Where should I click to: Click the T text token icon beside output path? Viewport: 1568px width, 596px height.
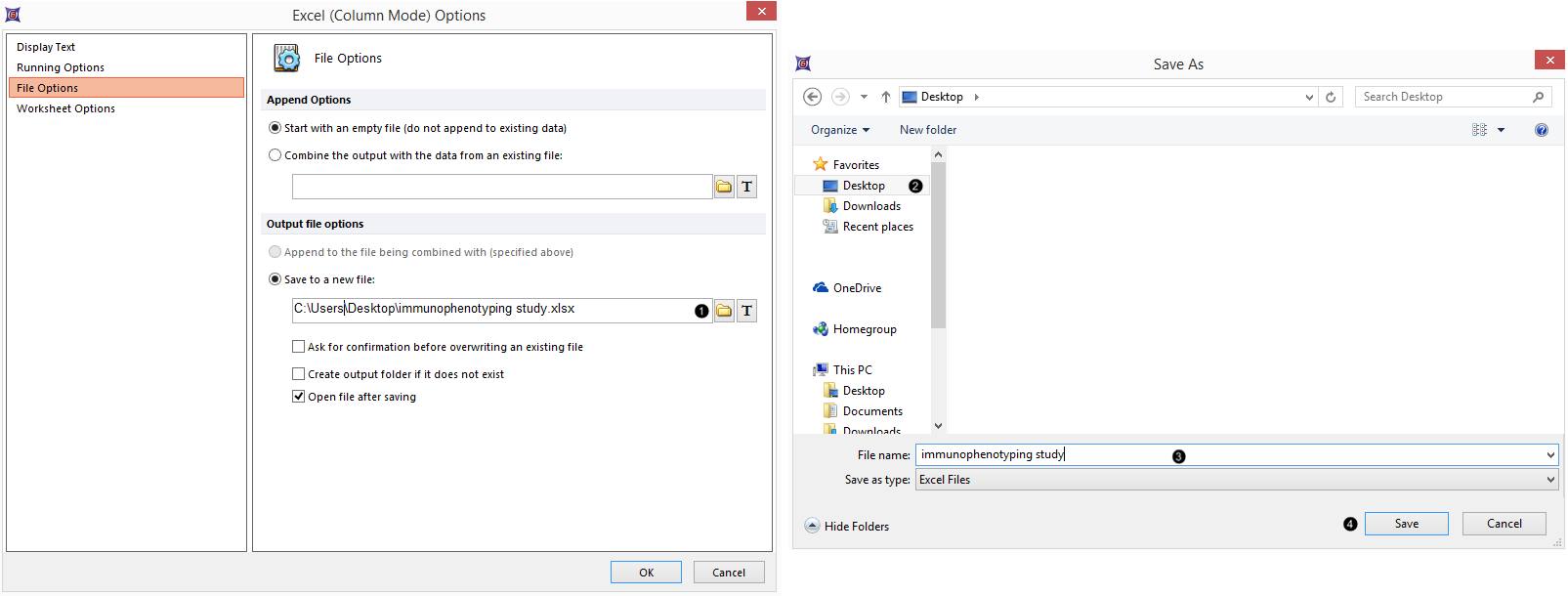[746, 311]
